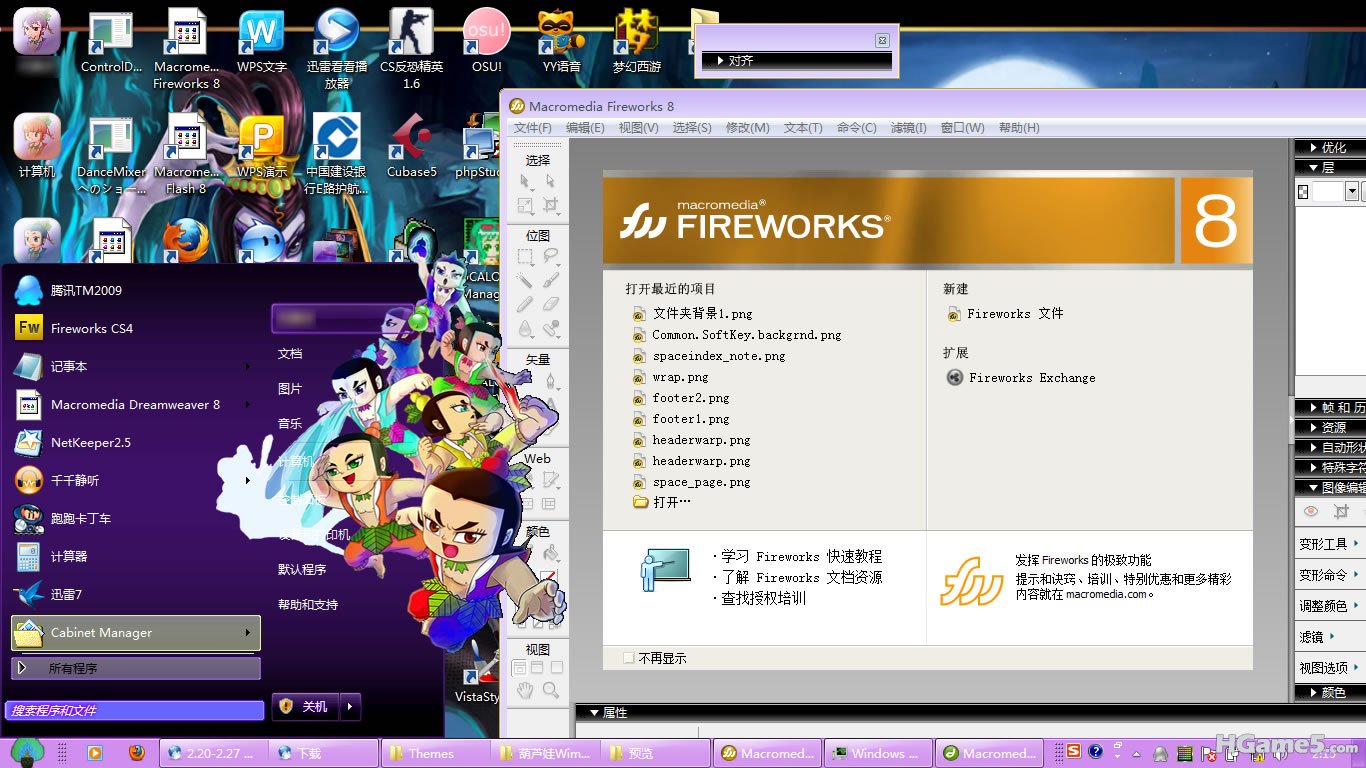Open the Cubase5 desktop shortcut
Screen dimensions: 1366x768
coord(412,147)
